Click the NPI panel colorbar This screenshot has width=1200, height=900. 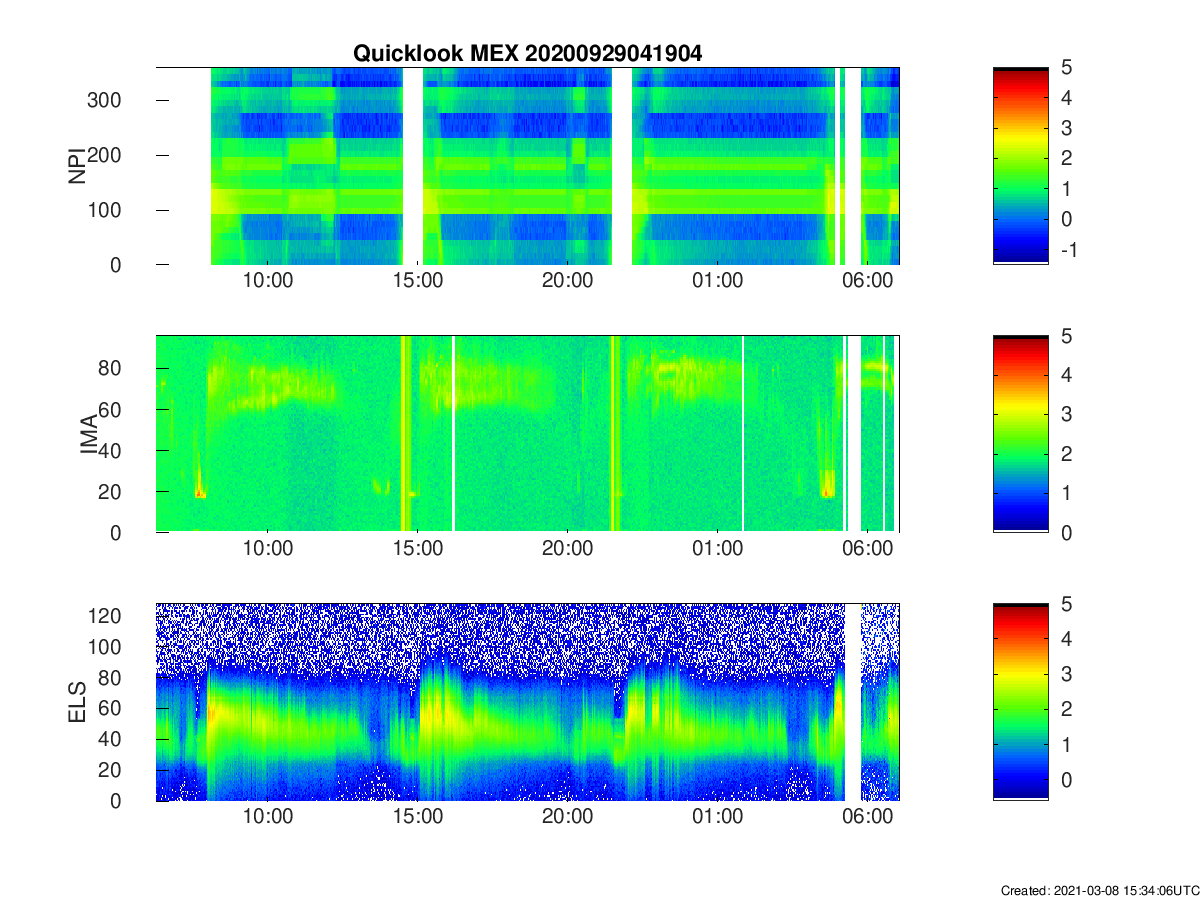click(1020, 165)
